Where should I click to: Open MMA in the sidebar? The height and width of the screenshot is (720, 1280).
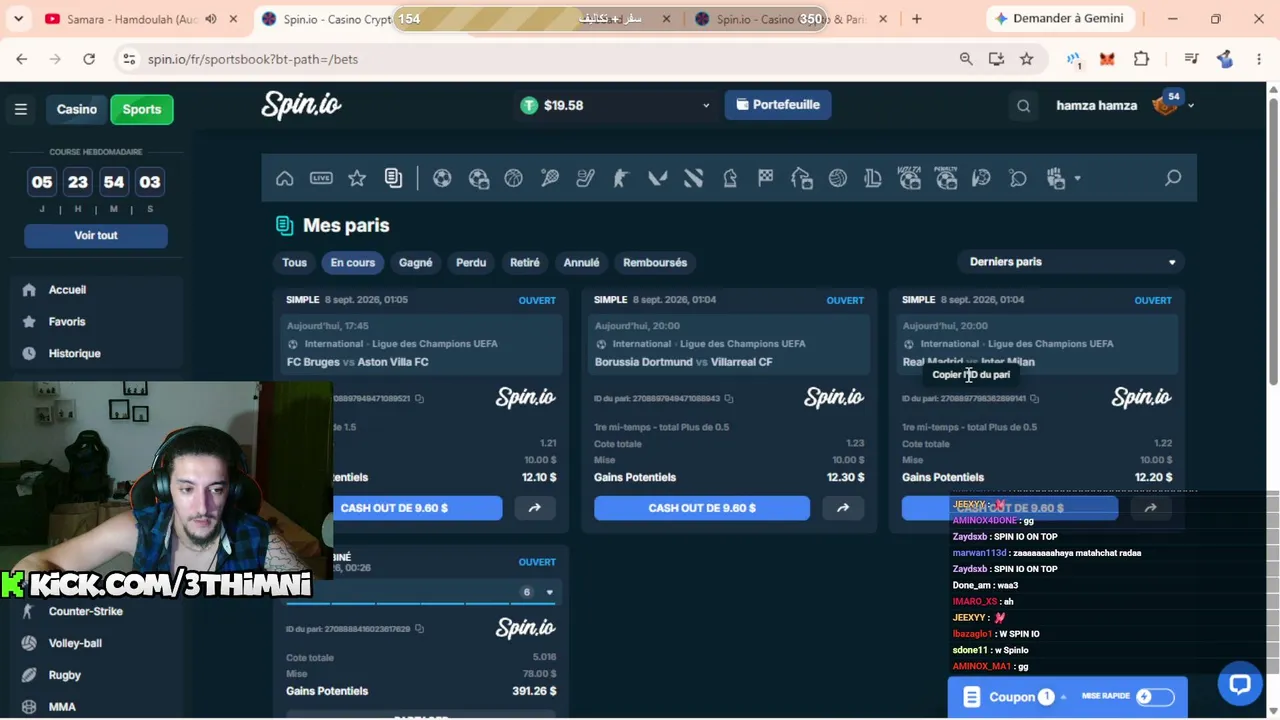[62, 707]
